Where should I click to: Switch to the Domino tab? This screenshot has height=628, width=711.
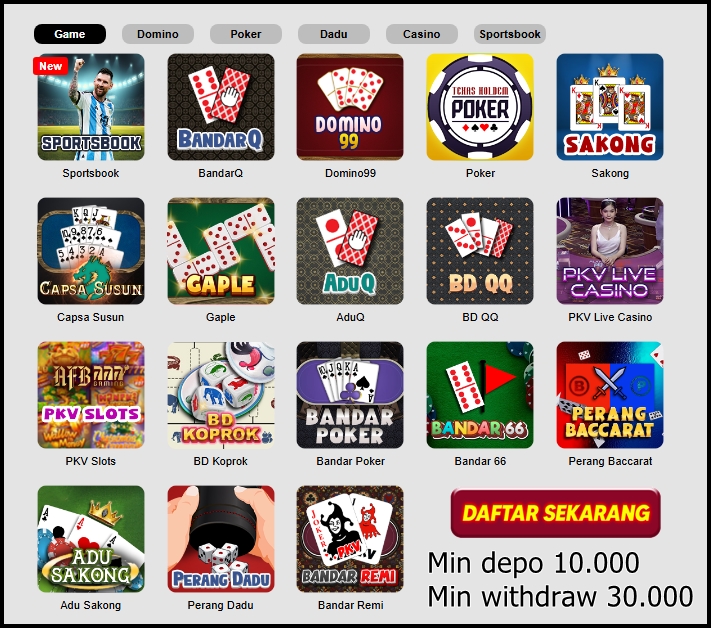click(x=158, y=34)
